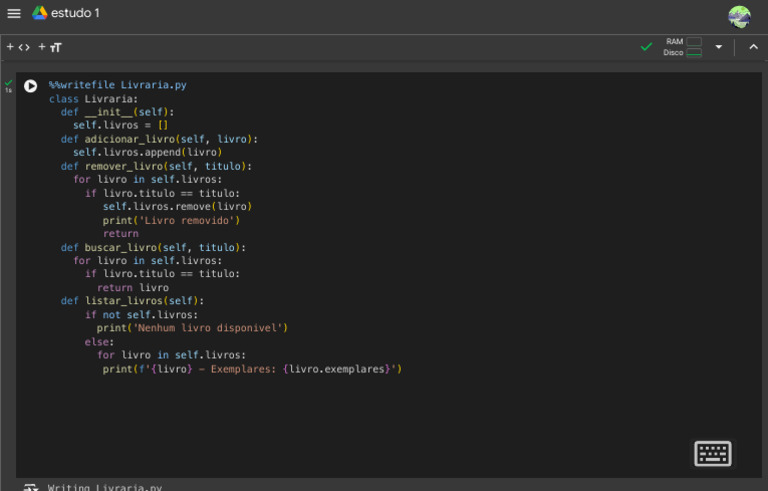Click print('Nenhum livro disponivel') line
The image size is (768, 491).
[192, 328]
